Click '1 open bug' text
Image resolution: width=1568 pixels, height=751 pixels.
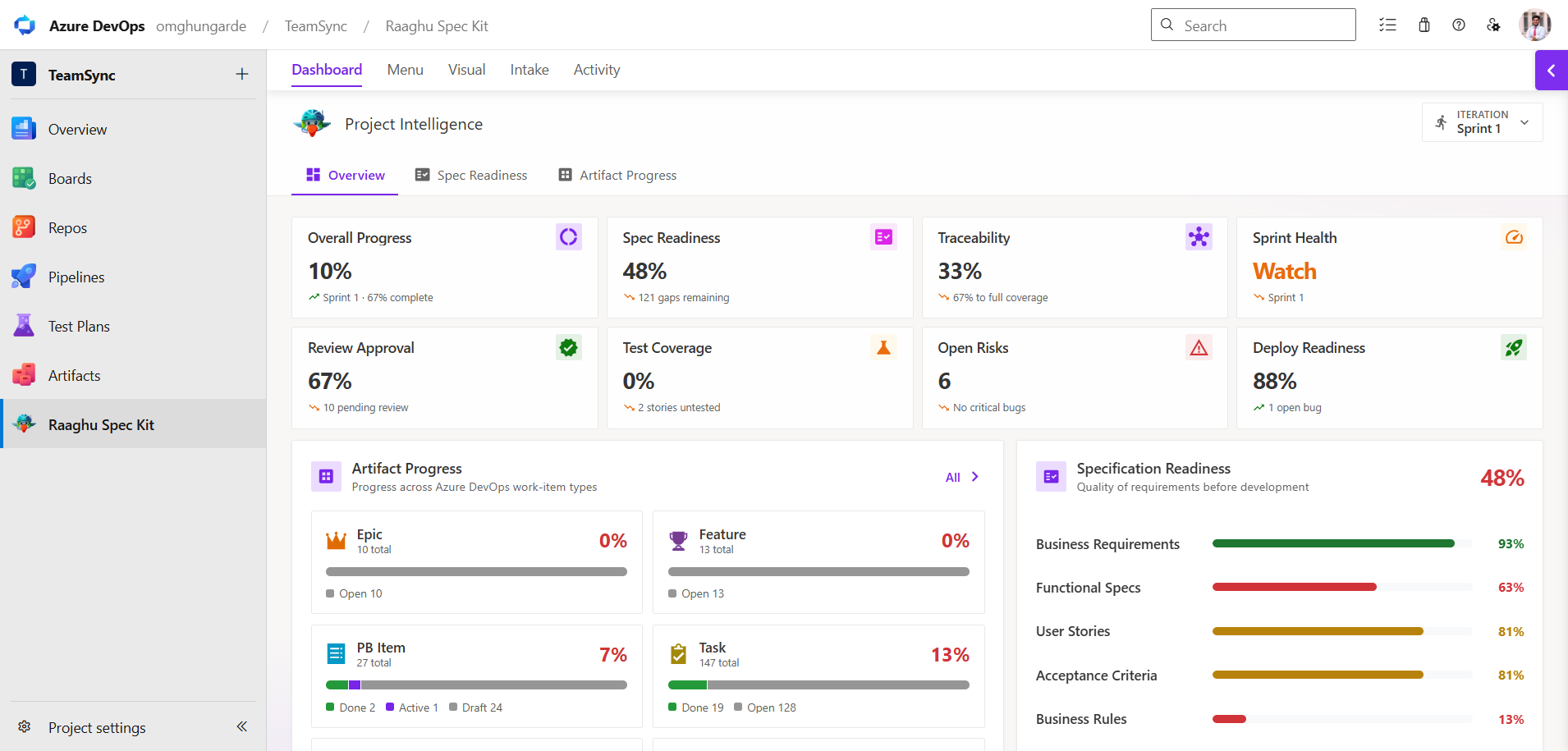pyautogui.click(x=1295, y=407)
